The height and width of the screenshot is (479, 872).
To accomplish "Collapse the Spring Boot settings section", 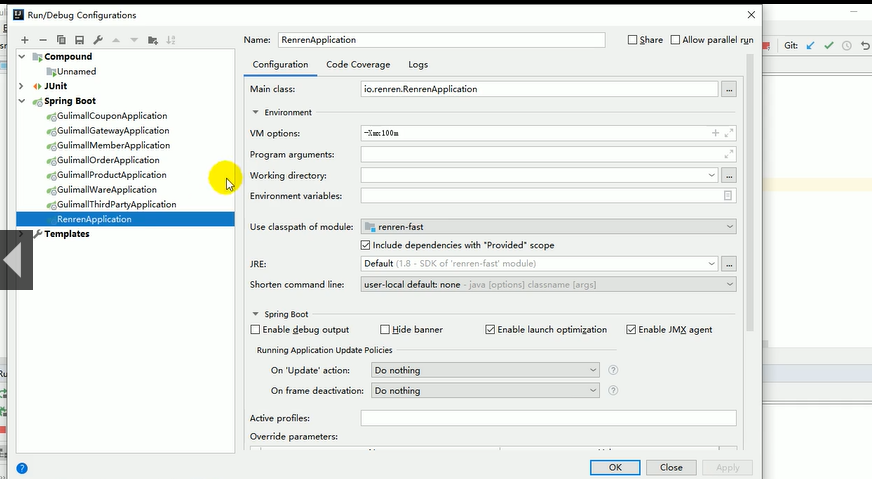I will (x=255, y=314).
